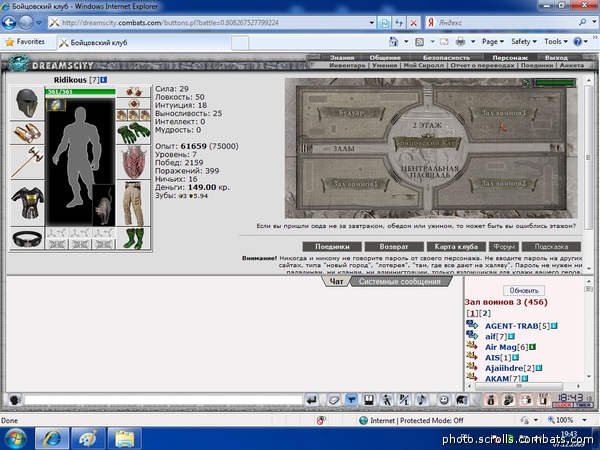Refresh the room list with Обновить

click(x=524, y=290)
